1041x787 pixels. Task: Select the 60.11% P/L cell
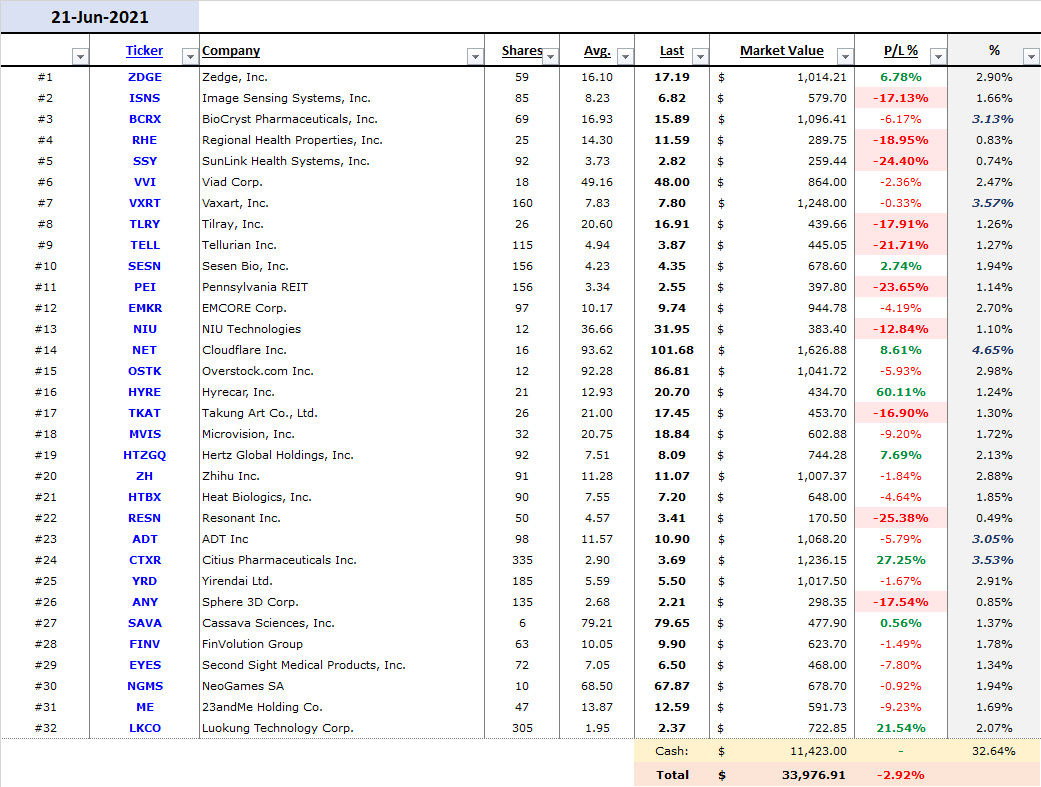(901, 392)
